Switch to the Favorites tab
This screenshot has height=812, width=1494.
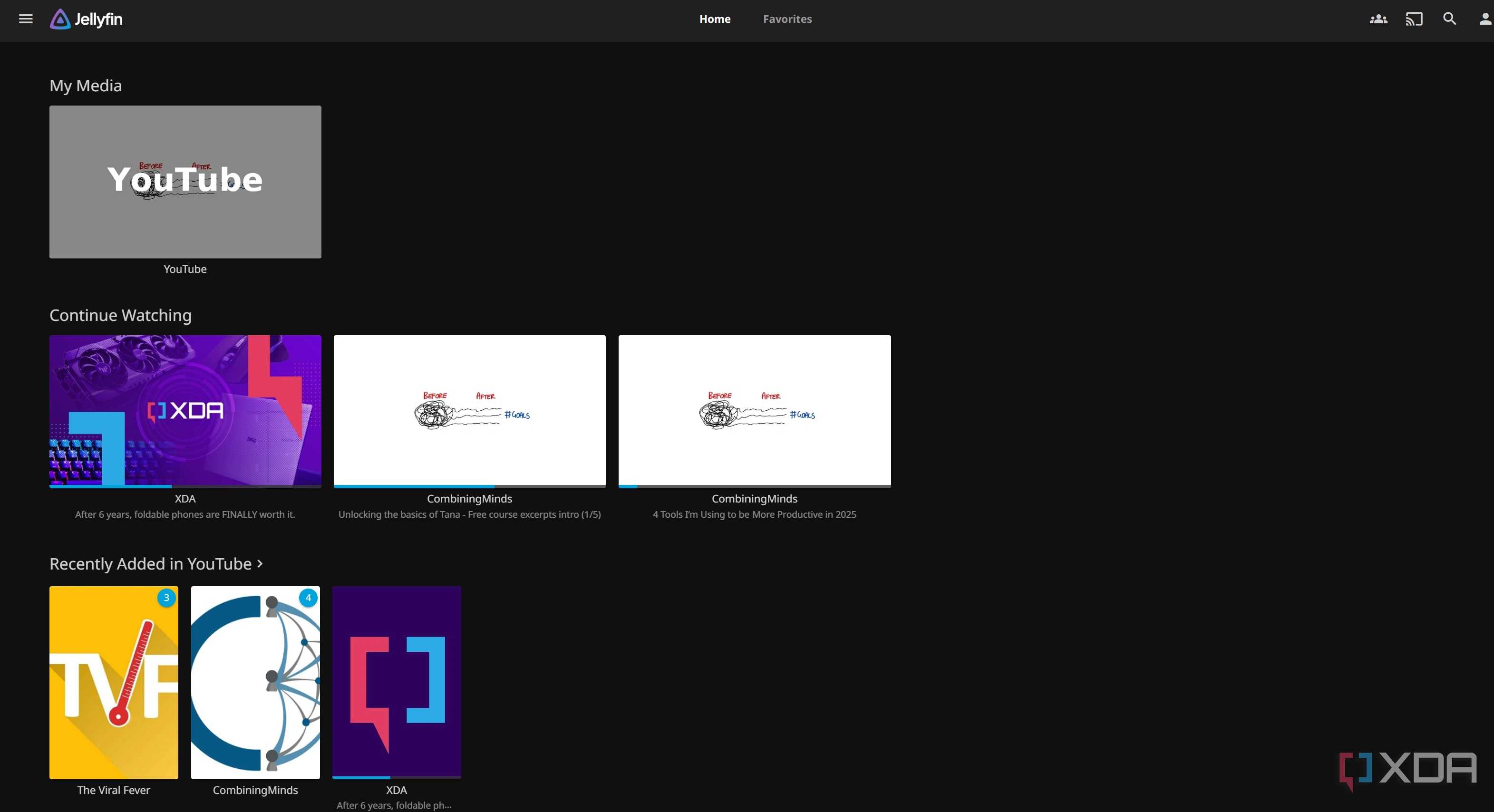[787, 19]
